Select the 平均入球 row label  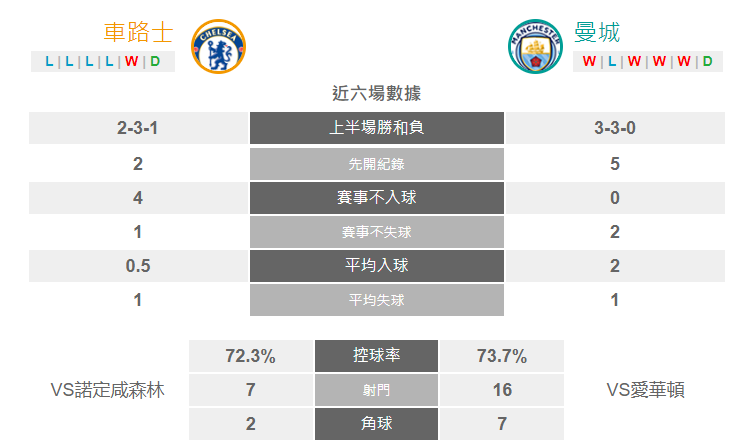[x=377, y=266]
